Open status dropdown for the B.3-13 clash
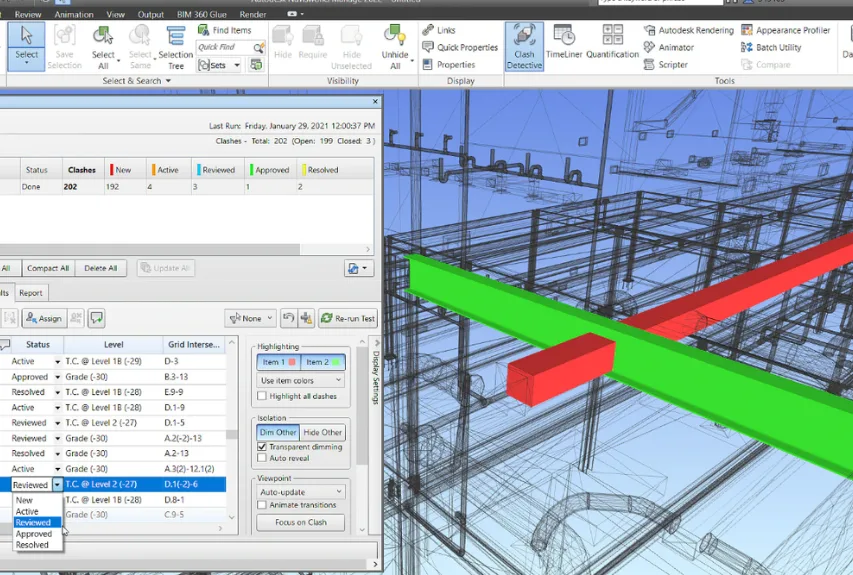This screenshot has height=575, width=853. [57, 377]
